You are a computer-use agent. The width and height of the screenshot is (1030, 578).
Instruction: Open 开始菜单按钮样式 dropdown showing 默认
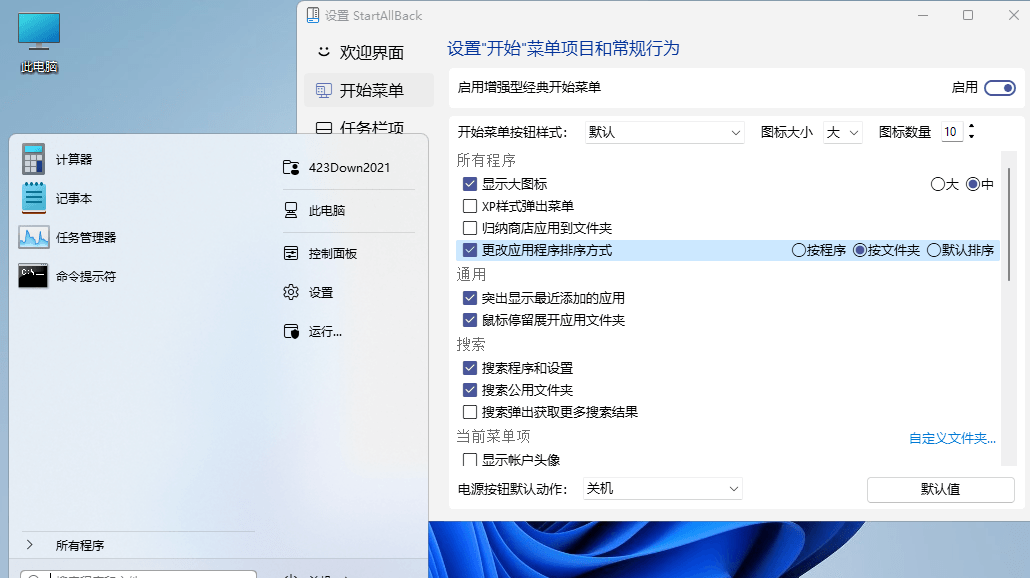coord(664,133)
